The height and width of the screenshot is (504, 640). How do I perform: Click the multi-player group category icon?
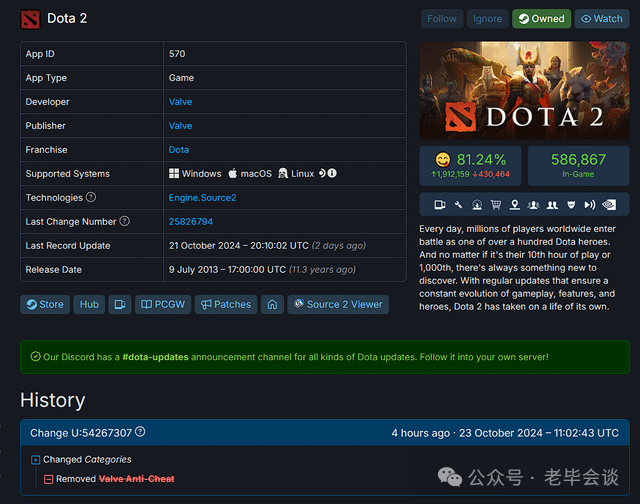click(533, 204)
